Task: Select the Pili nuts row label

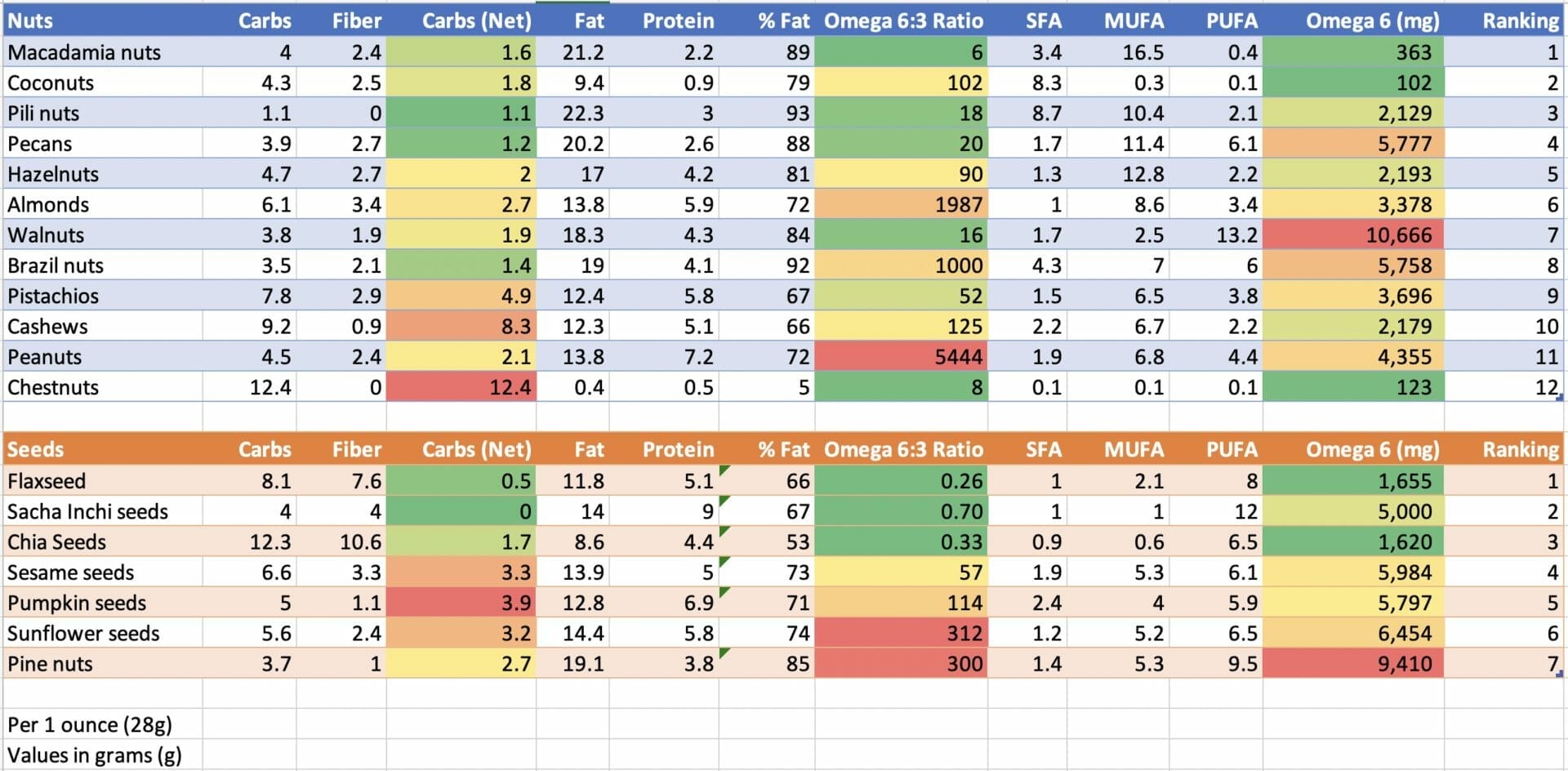Action: pyautogui.click(x=102, y=113)
